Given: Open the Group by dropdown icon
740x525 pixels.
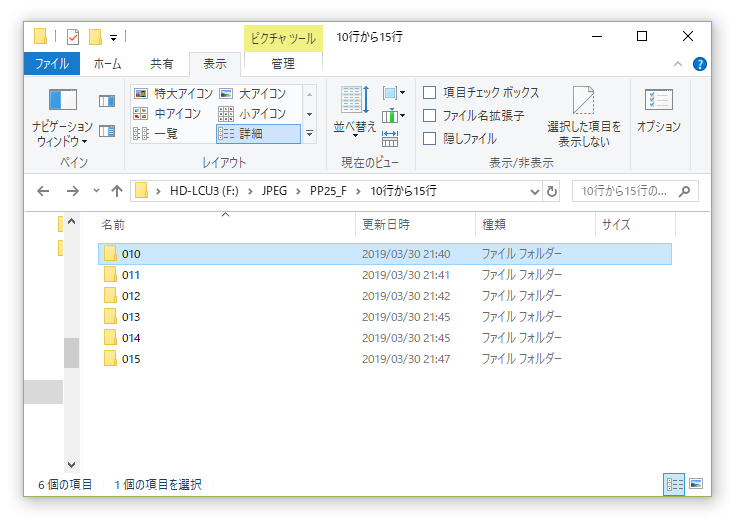Looking at the screenshot, I should (x=394, y=93).
